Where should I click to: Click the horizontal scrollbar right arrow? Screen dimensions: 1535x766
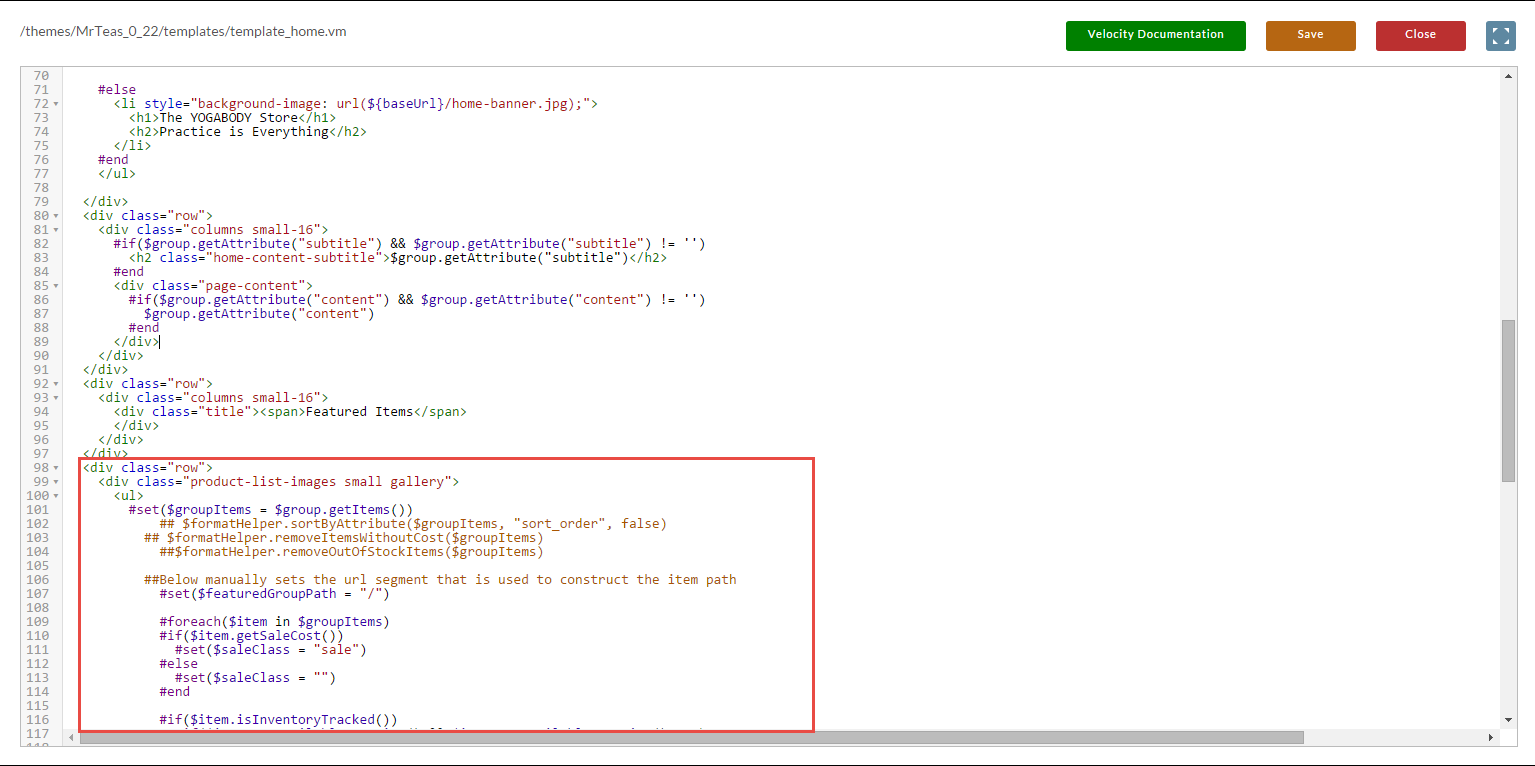[1491, 737]
